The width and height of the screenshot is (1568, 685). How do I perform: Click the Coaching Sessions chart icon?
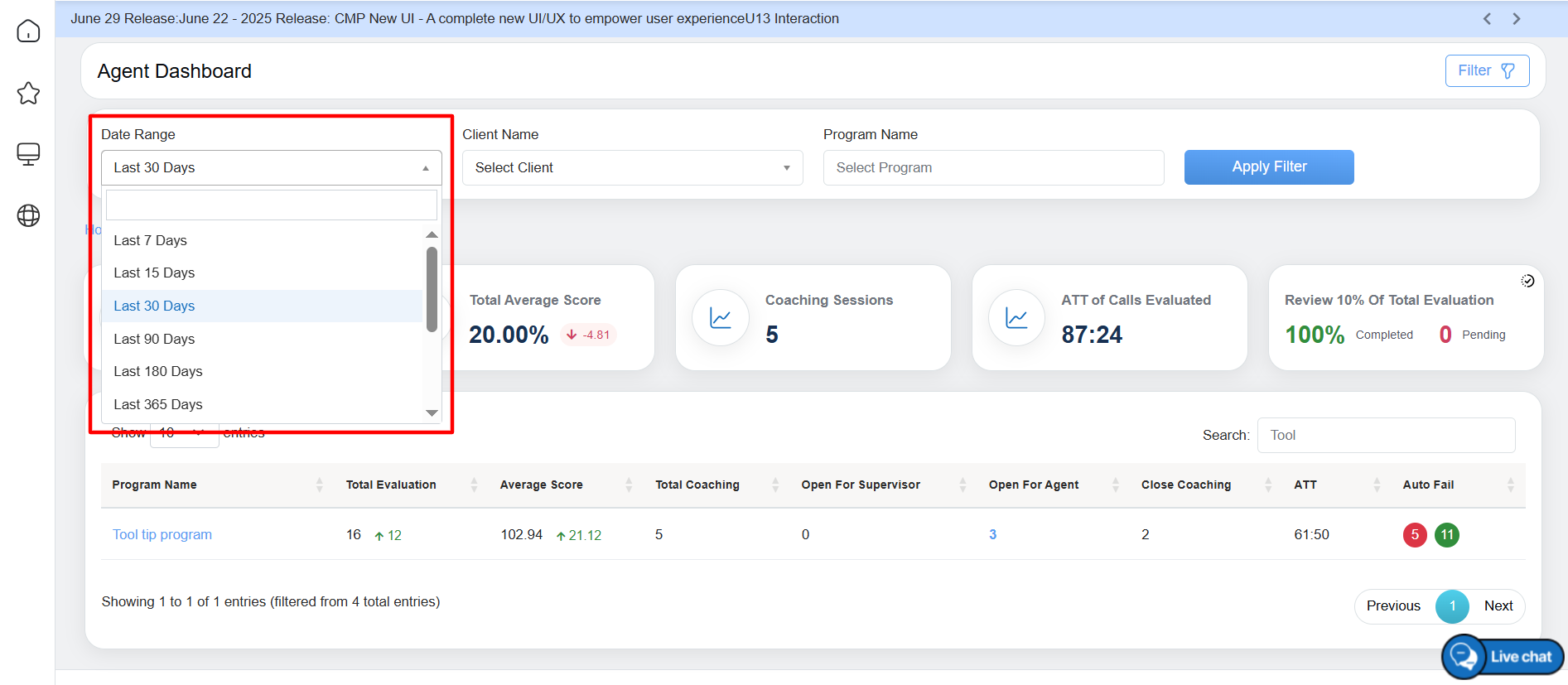point(720,318)
